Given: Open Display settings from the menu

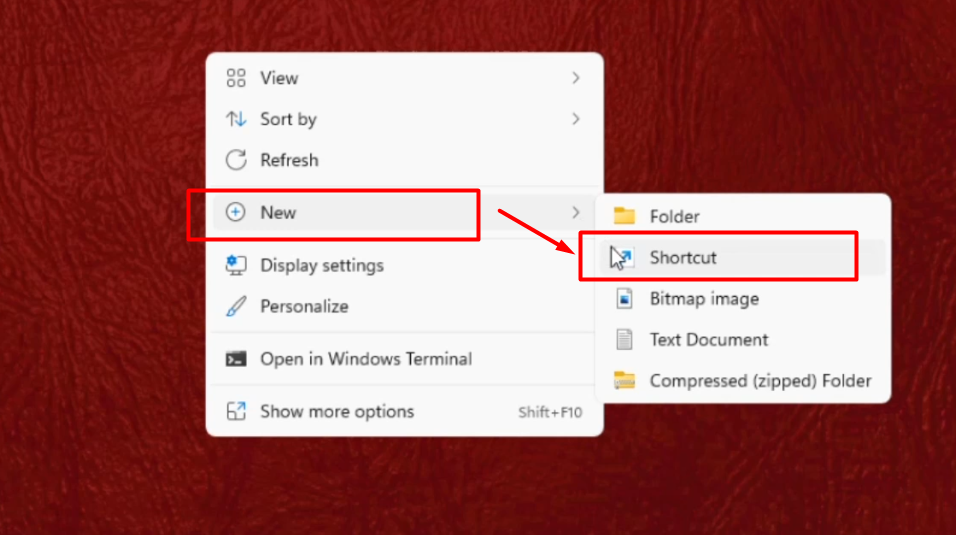Looking at the screenshot, I should click(x=404, y=265).
